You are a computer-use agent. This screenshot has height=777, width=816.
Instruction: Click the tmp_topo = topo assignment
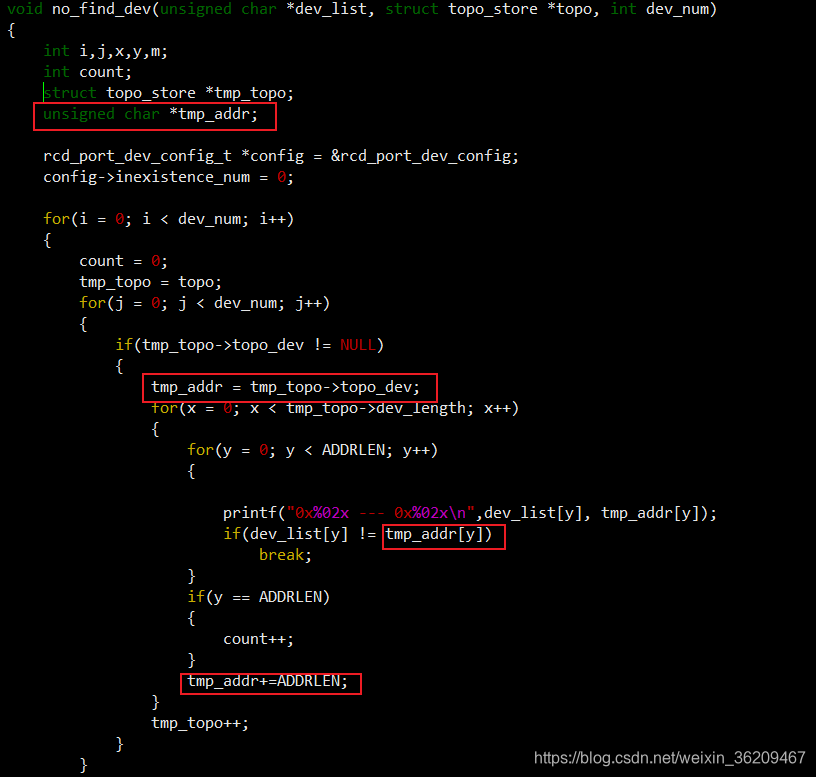(x=150, y=283)
